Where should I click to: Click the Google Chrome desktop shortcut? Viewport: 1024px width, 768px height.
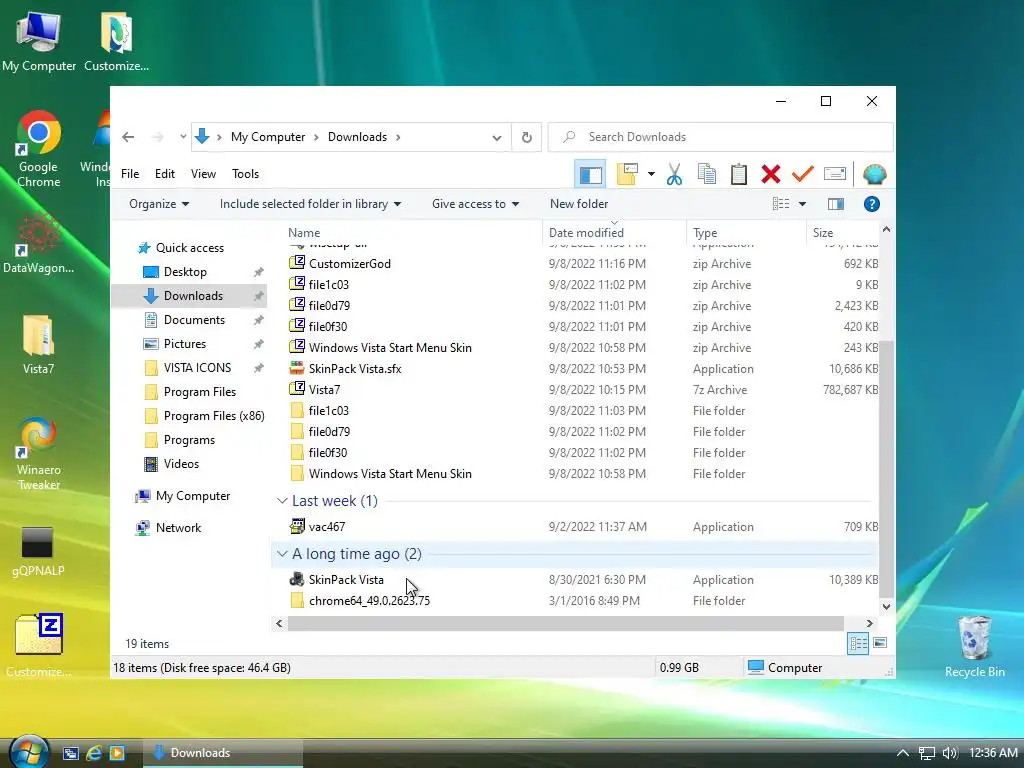pyautogui.click(x=39, y=150)
